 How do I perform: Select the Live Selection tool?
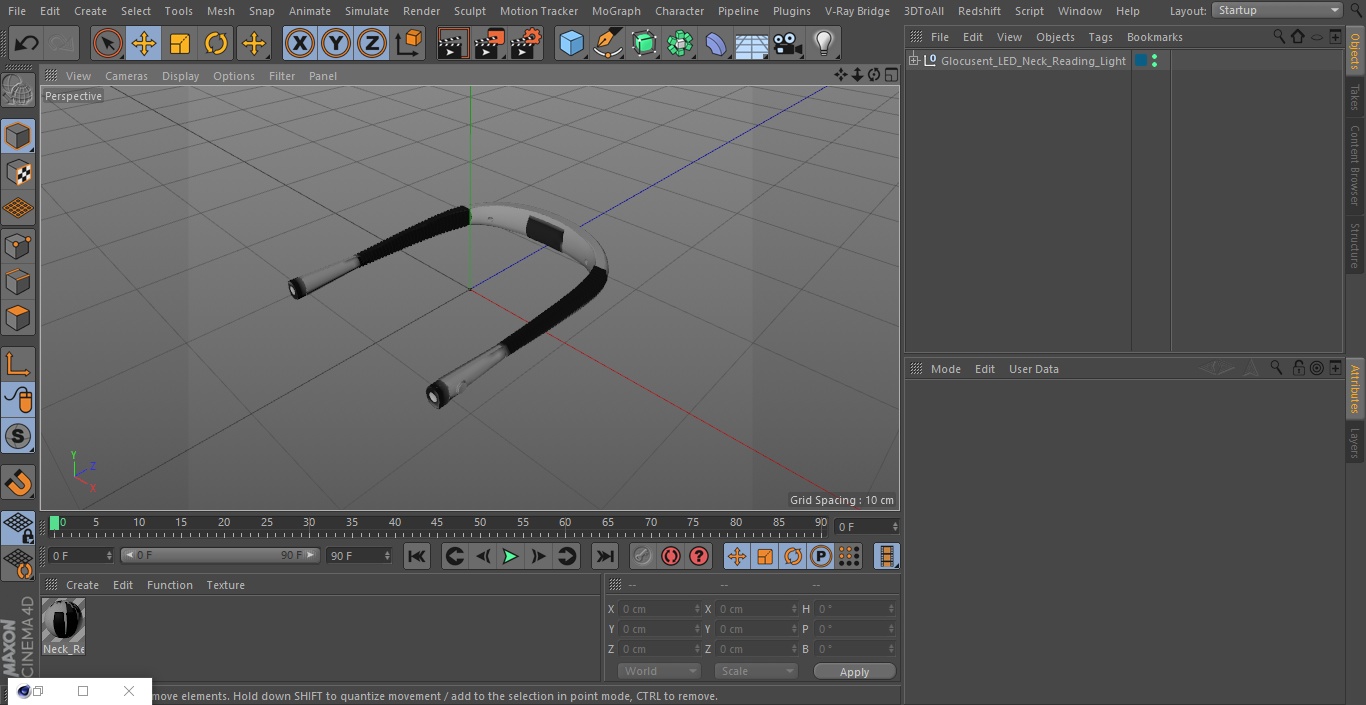[108, 44]
